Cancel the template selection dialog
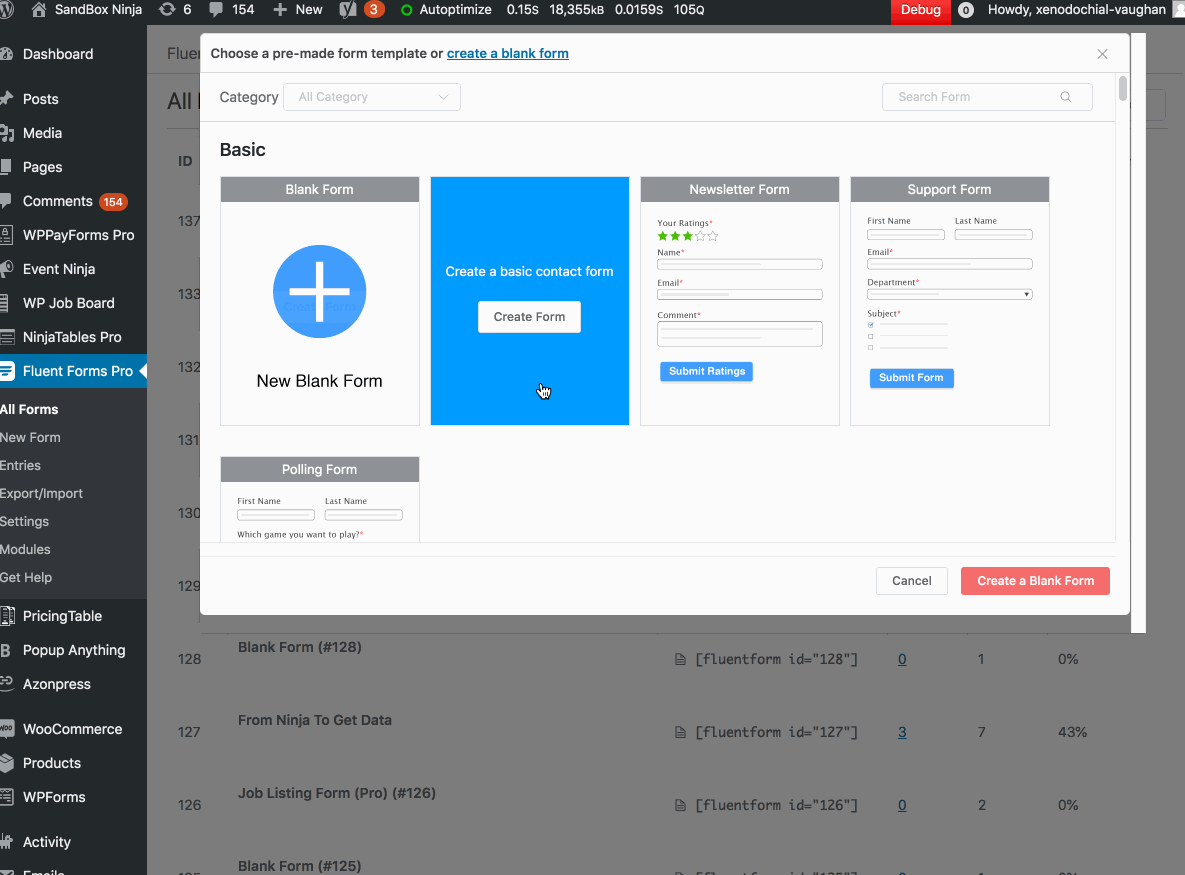 point(911,580)
